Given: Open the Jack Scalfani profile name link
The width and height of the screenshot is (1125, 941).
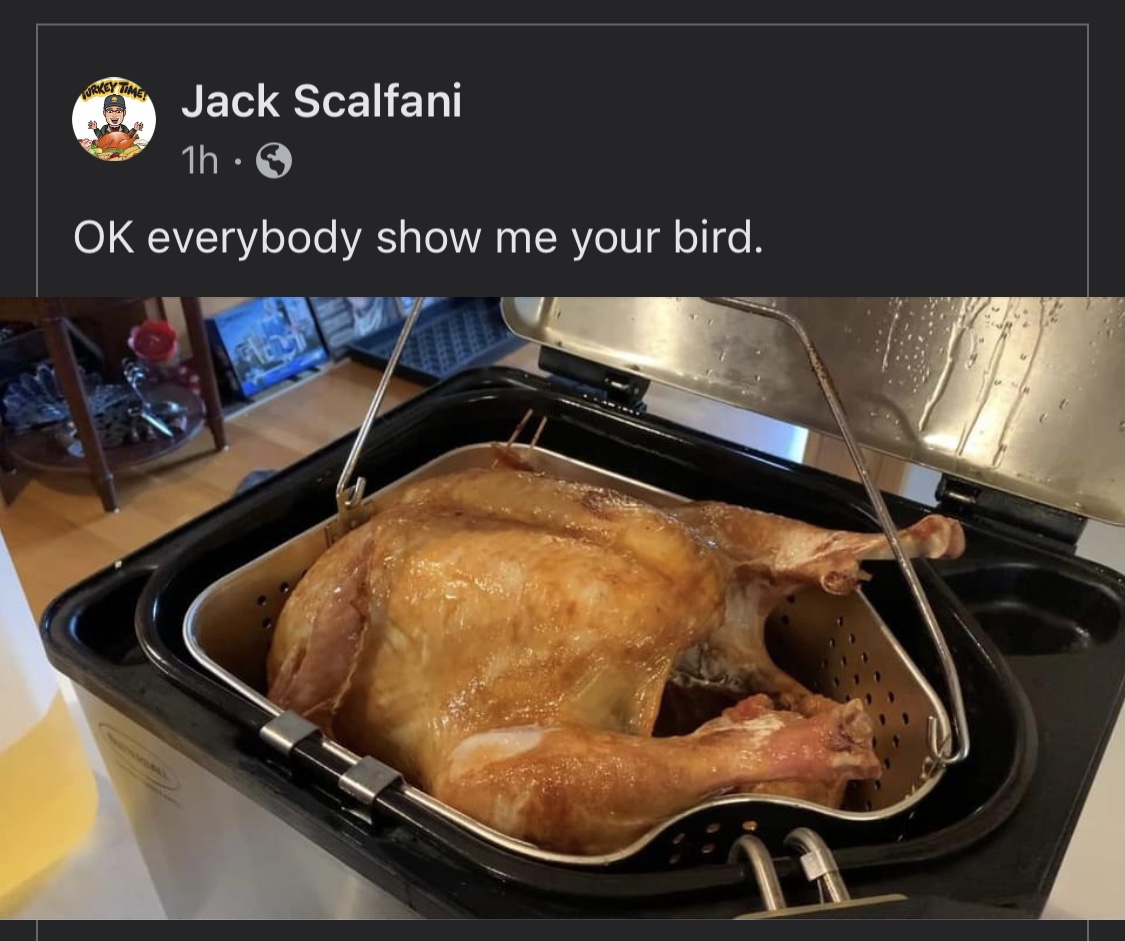Looking at the screenshot, I should pyautogui.click(x=321, y=100).
